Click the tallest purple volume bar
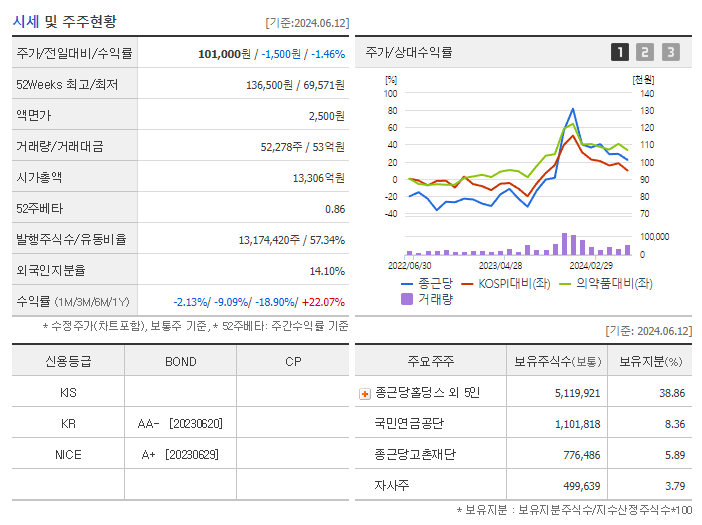The width and height of the screenshot is (702, 525). (x=565, y=244)
